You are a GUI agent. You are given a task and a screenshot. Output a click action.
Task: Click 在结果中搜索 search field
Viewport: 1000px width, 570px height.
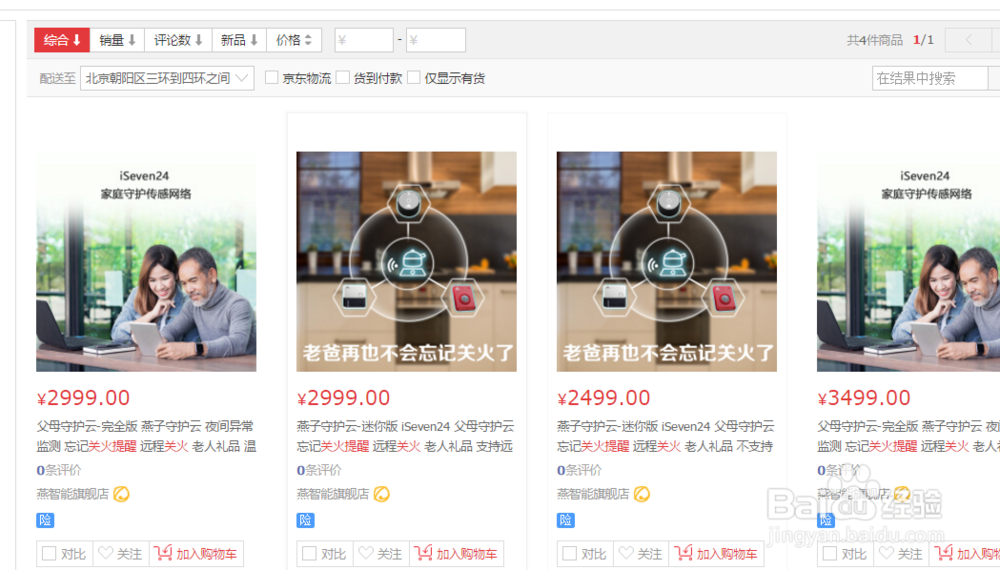[x=929, y=78]
